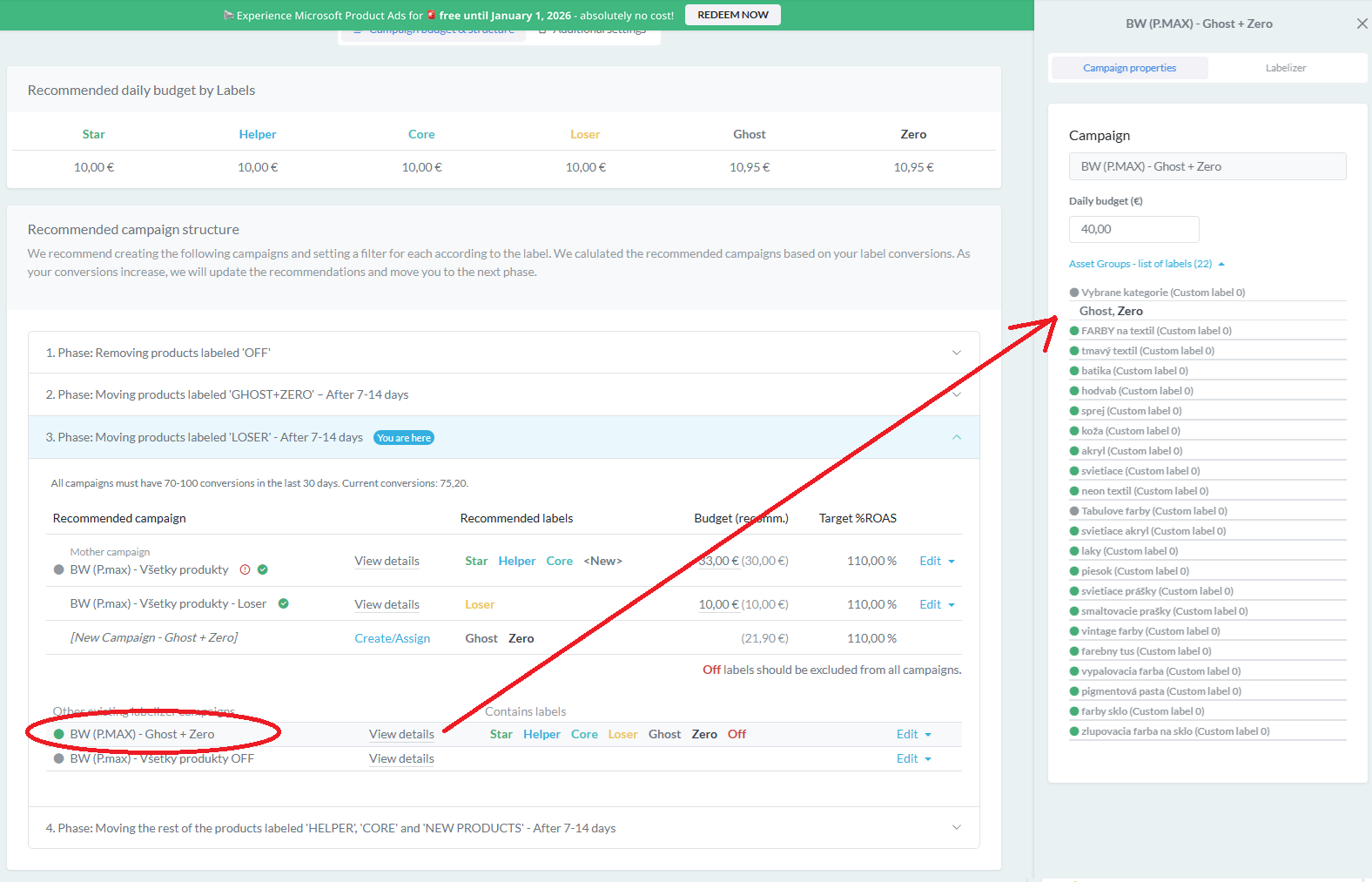Close the BW (P.MAX) side panel
Screen dimensions: 1372x882
(x=1362, y=24)
